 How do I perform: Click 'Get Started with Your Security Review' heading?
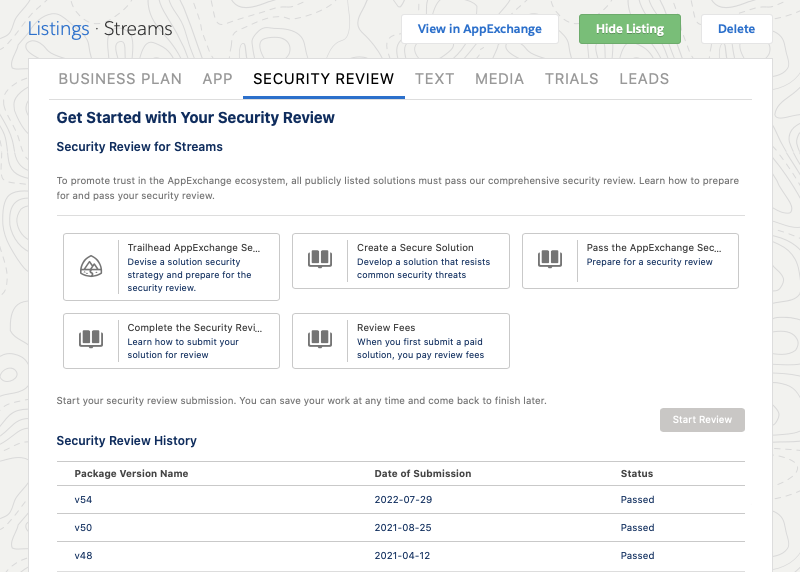coord(195,117)
